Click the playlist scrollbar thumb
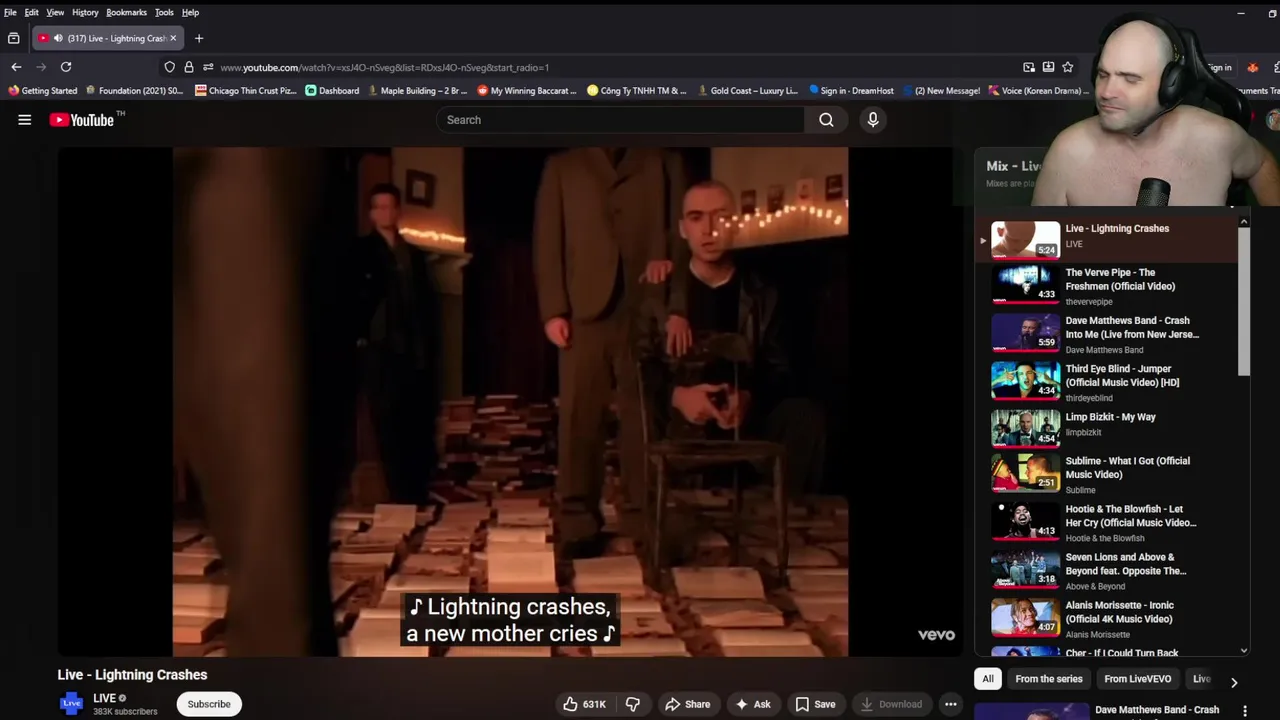 pos(1244,300)
